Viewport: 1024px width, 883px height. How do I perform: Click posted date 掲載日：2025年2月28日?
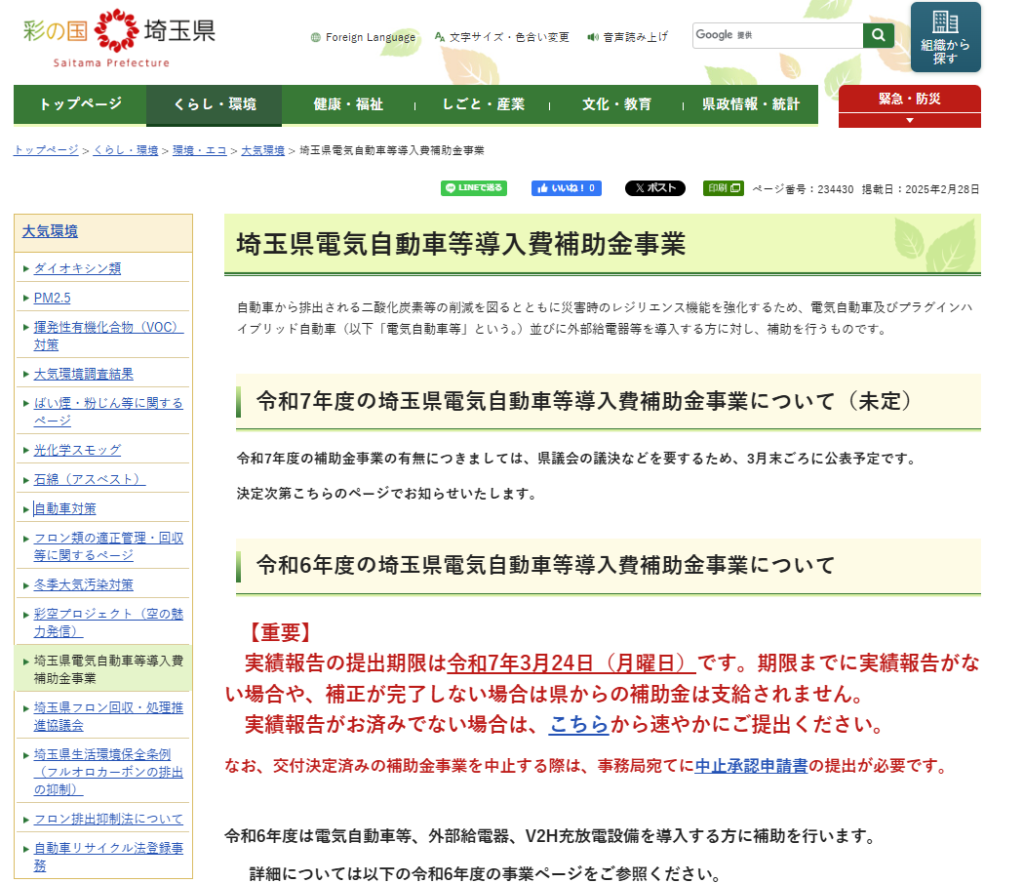pos(921,189)
